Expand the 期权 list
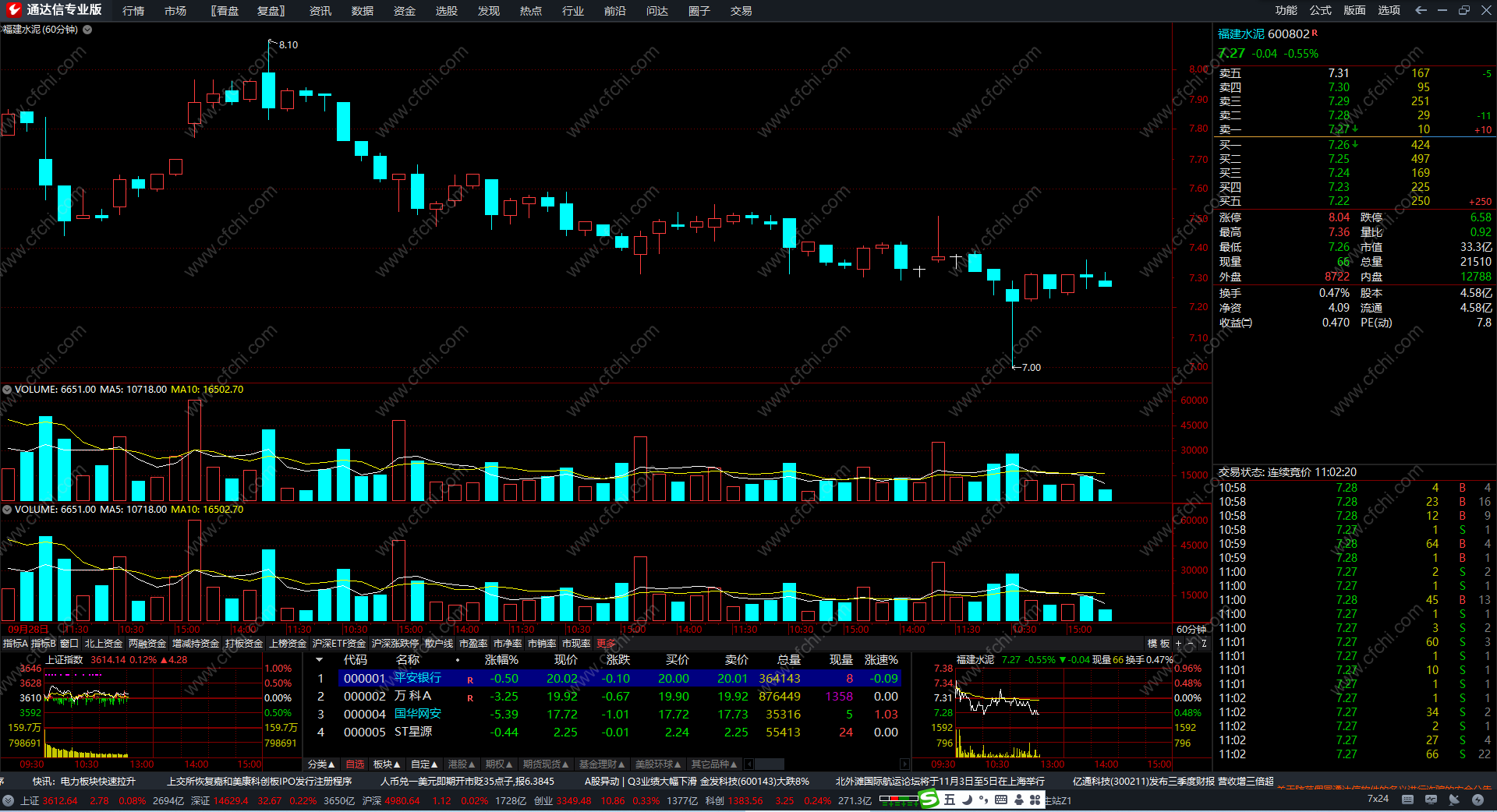Image resolution: width=1497 pixels, height=812 pixels. (x=499, y=764)
